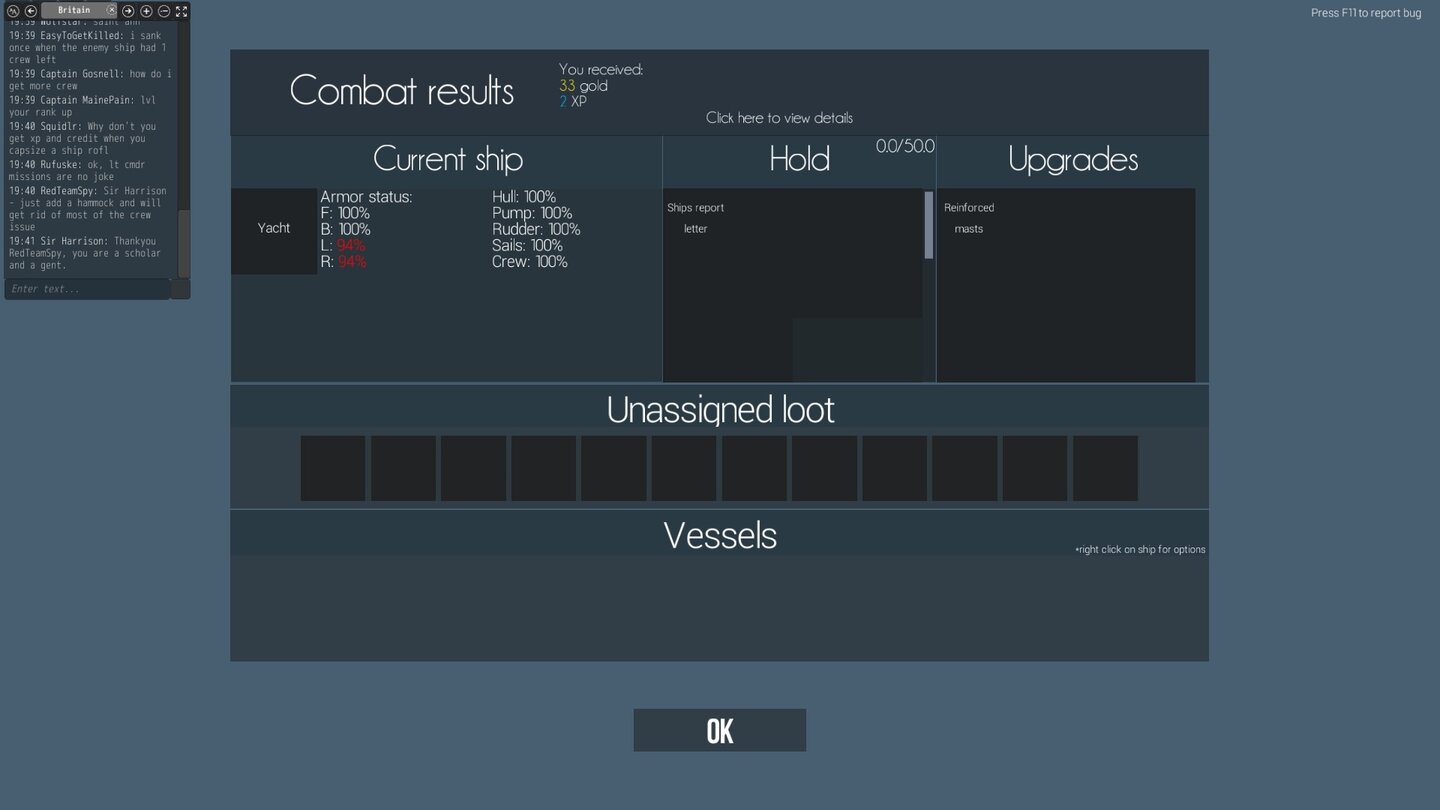
Task: Click the '2 XP' reward text
Action: click(573, 102)
